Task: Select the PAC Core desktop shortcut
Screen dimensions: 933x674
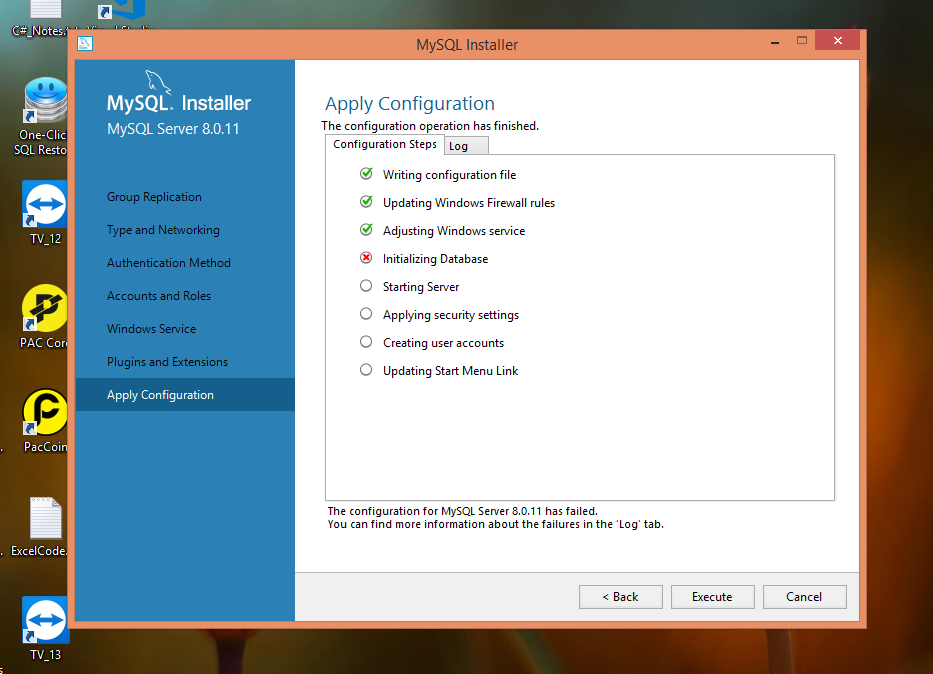Action: 44,316
